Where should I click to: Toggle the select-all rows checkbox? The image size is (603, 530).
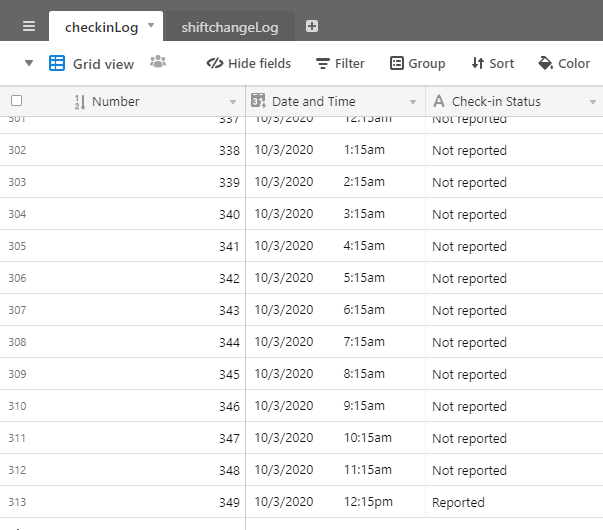coord(17,101)
